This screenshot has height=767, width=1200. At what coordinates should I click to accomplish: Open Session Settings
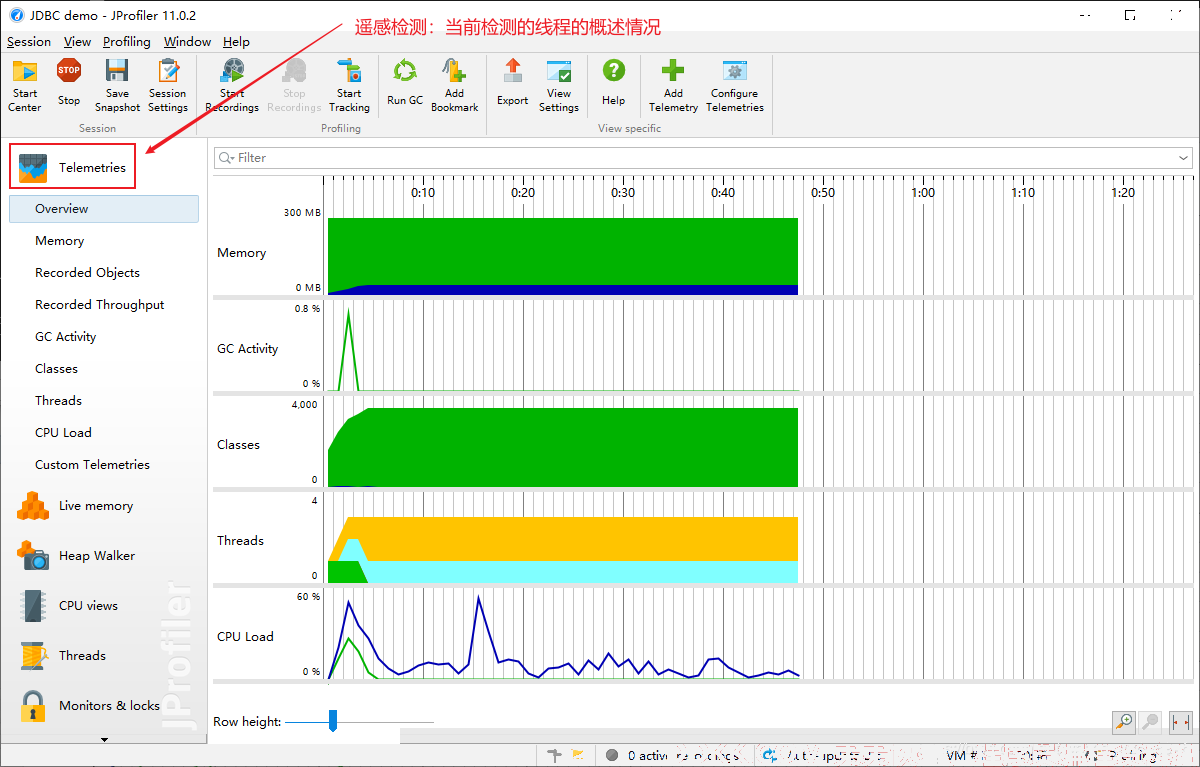(x=168, y=85)
